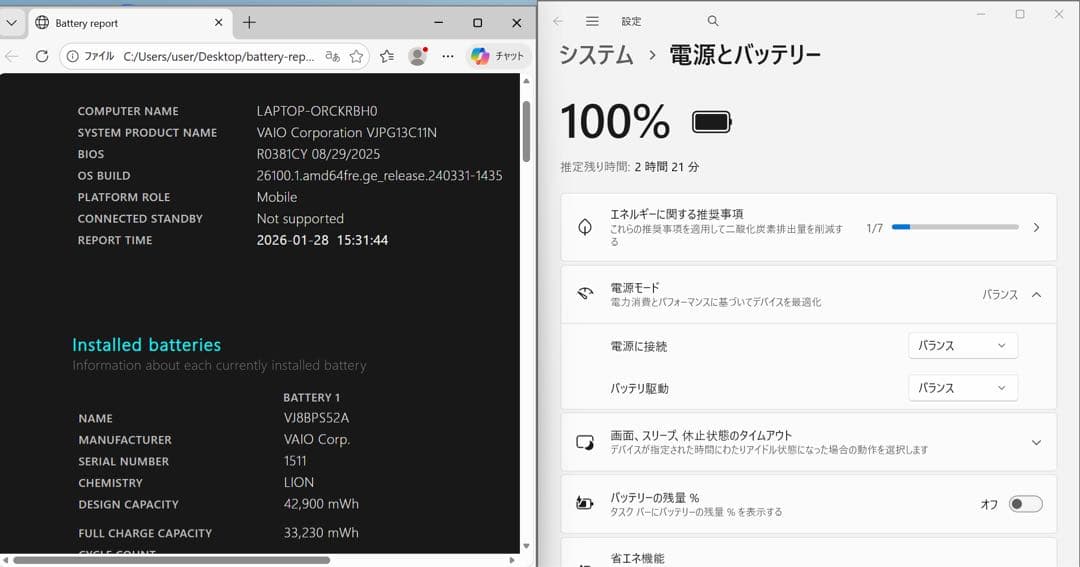
Task: Open Settings hamburger navigation menu
Action: pos(592,21)
